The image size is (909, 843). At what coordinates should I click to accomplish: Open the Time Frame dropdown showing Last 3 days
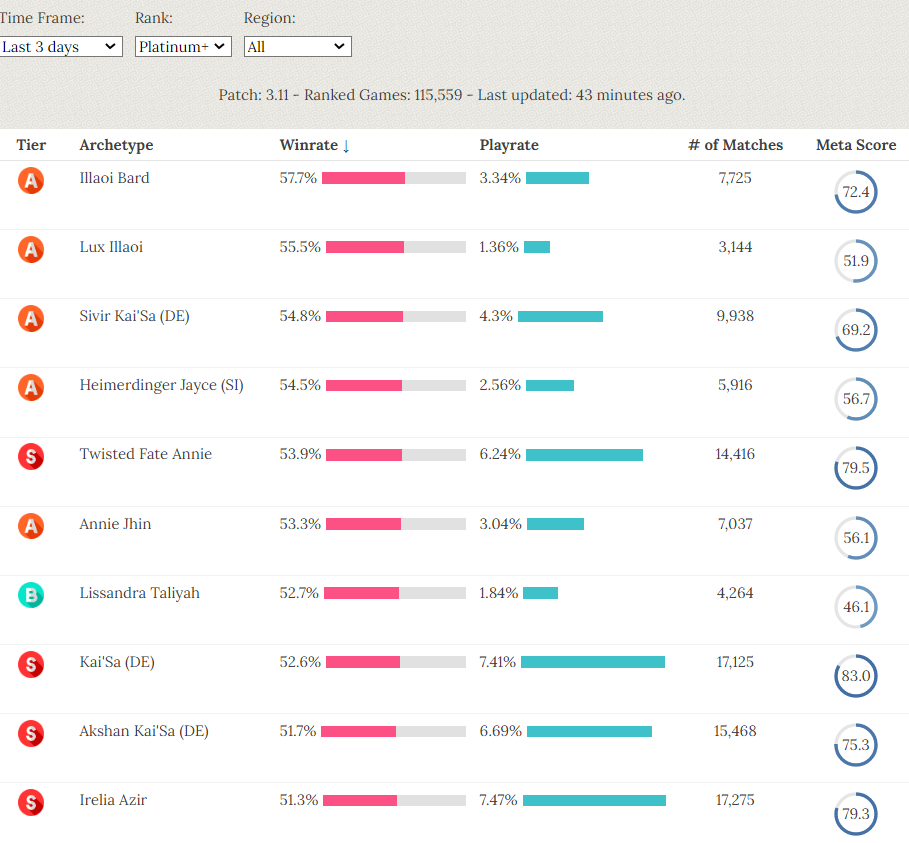click(x=60, y=46)
